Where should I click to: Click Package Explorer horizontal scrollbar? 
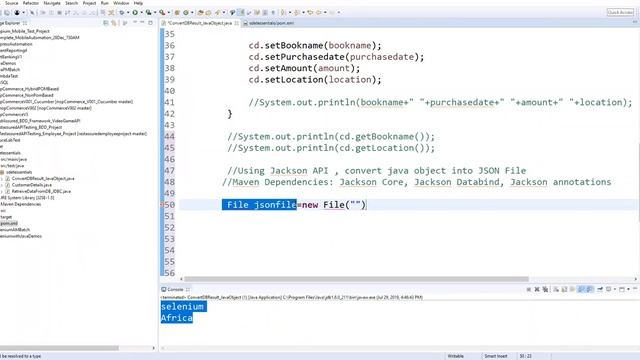[x=59, y=348]
